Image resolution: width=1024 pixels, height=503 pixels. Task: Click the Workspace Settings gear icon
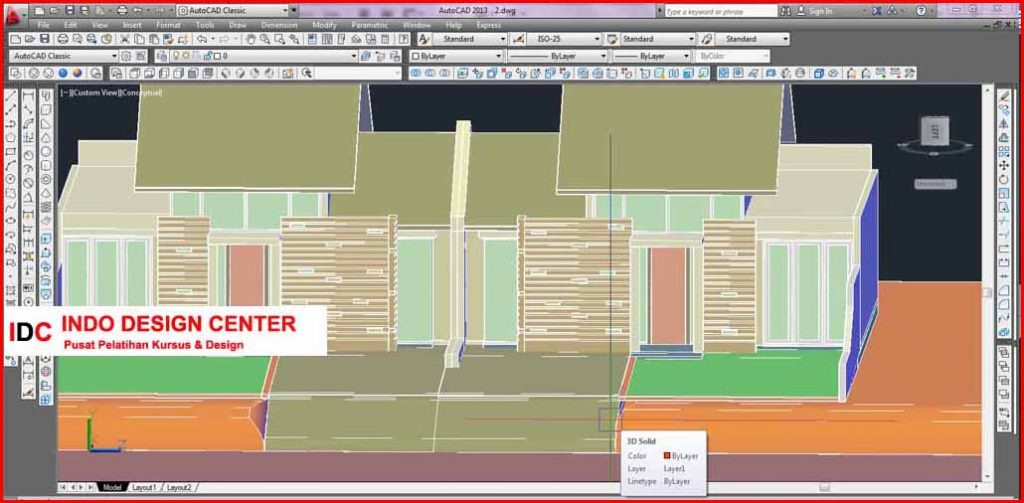[127, 56]
